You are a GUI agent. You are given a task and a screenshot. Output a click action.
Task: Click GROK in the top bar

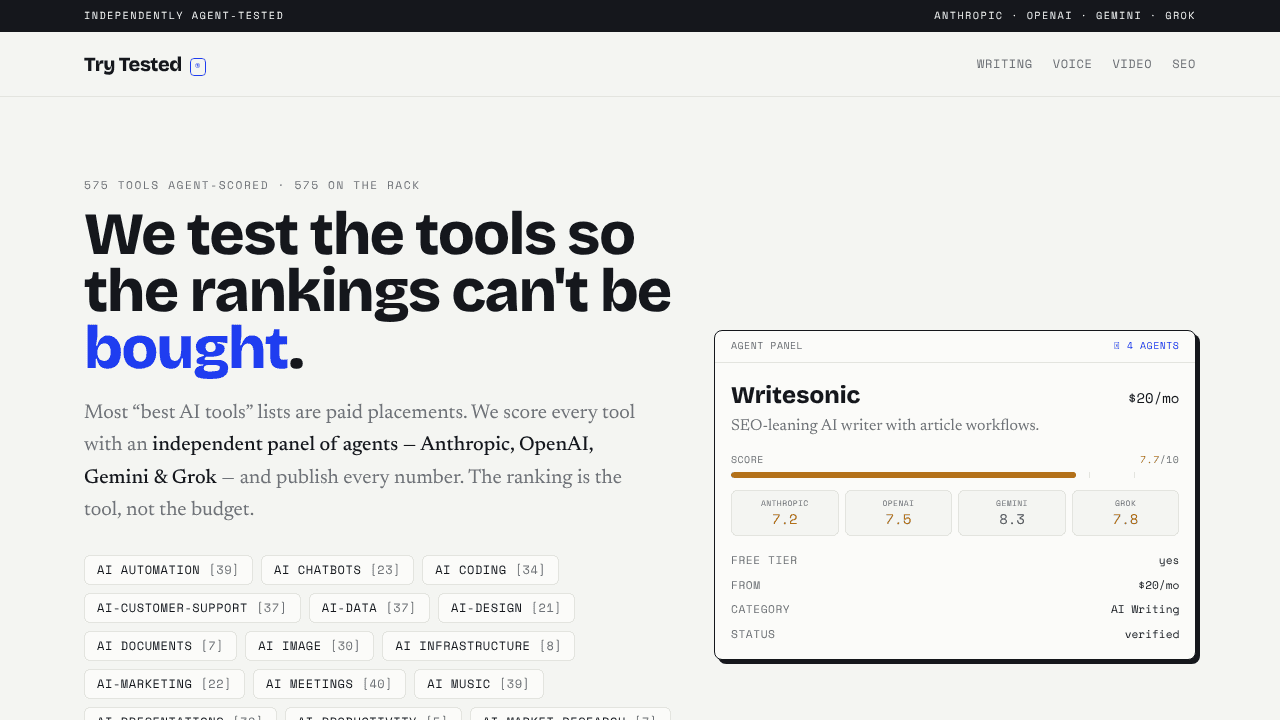click(x=1180, y=16)
